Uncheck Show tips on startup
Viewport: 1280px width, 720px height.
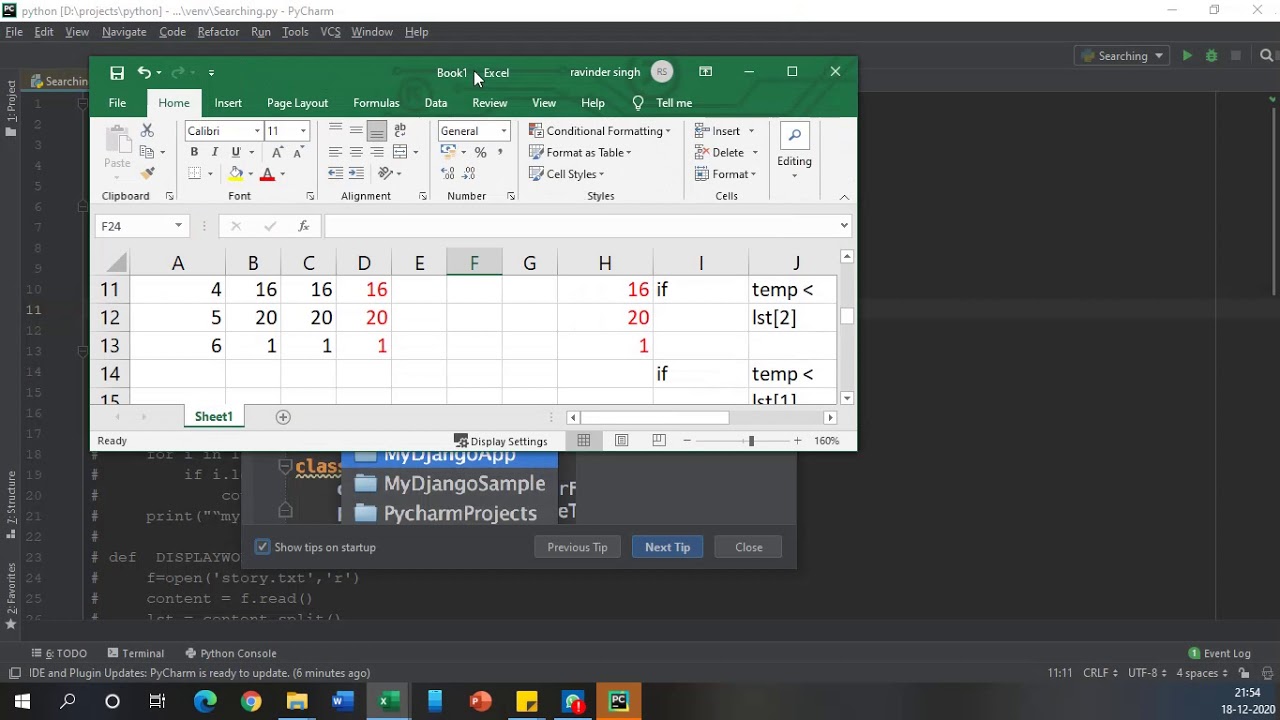coord(262,547)
